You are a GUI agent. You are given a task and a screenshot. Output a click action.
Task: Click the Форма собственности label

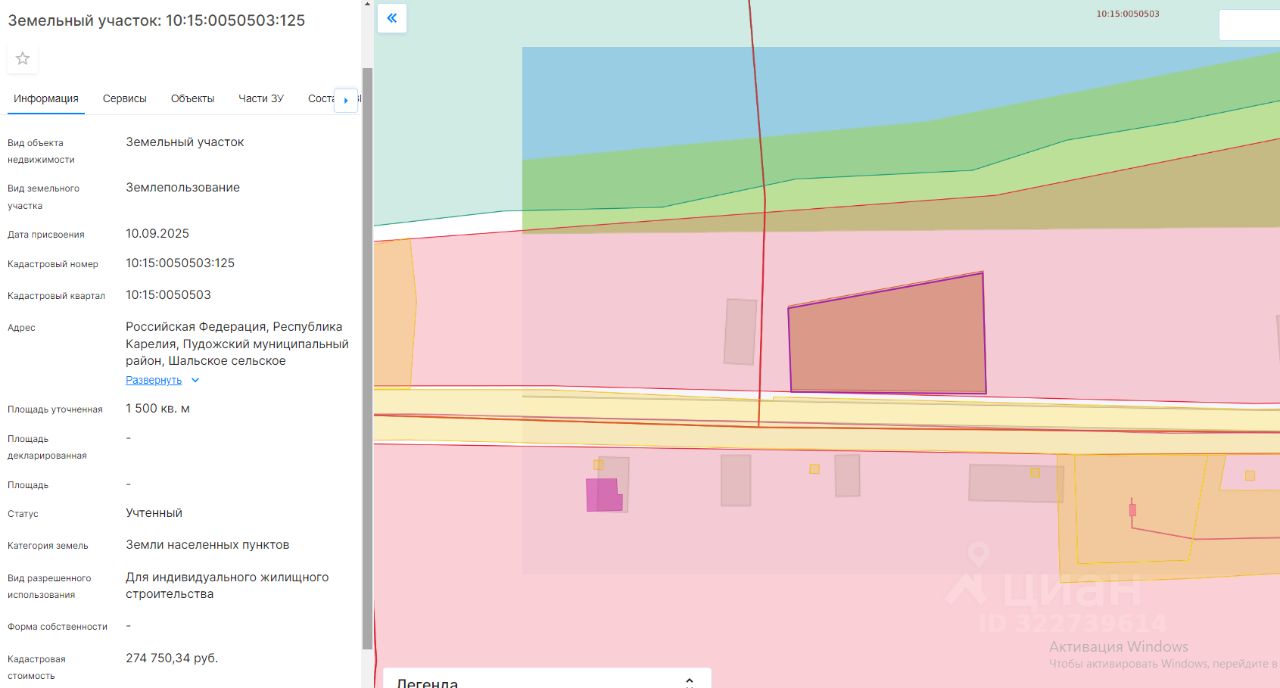pyautogui.click(x=57, y=626)
